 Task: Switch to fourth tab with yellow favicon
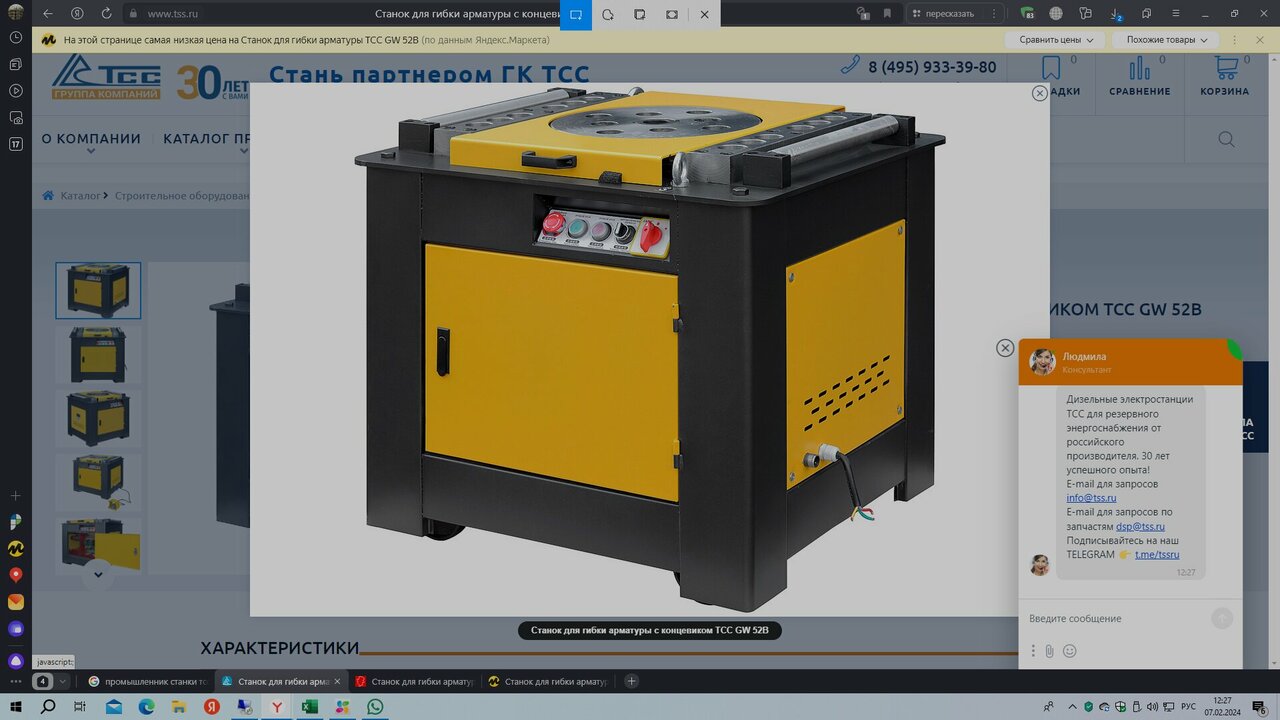pyautogui.click(x=546, y=681)
